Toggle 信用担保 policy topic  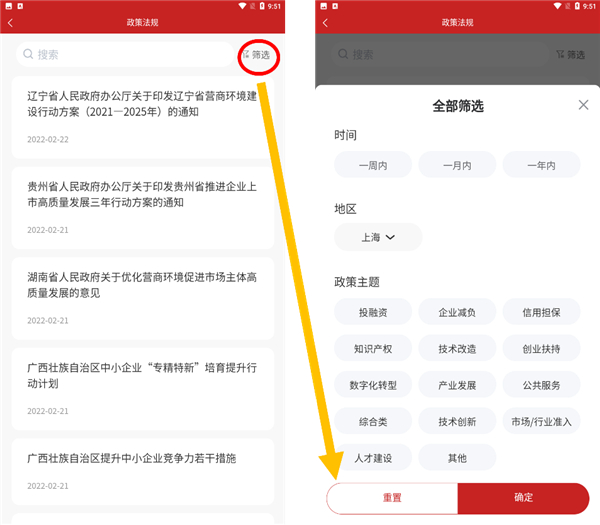point(541,312)
